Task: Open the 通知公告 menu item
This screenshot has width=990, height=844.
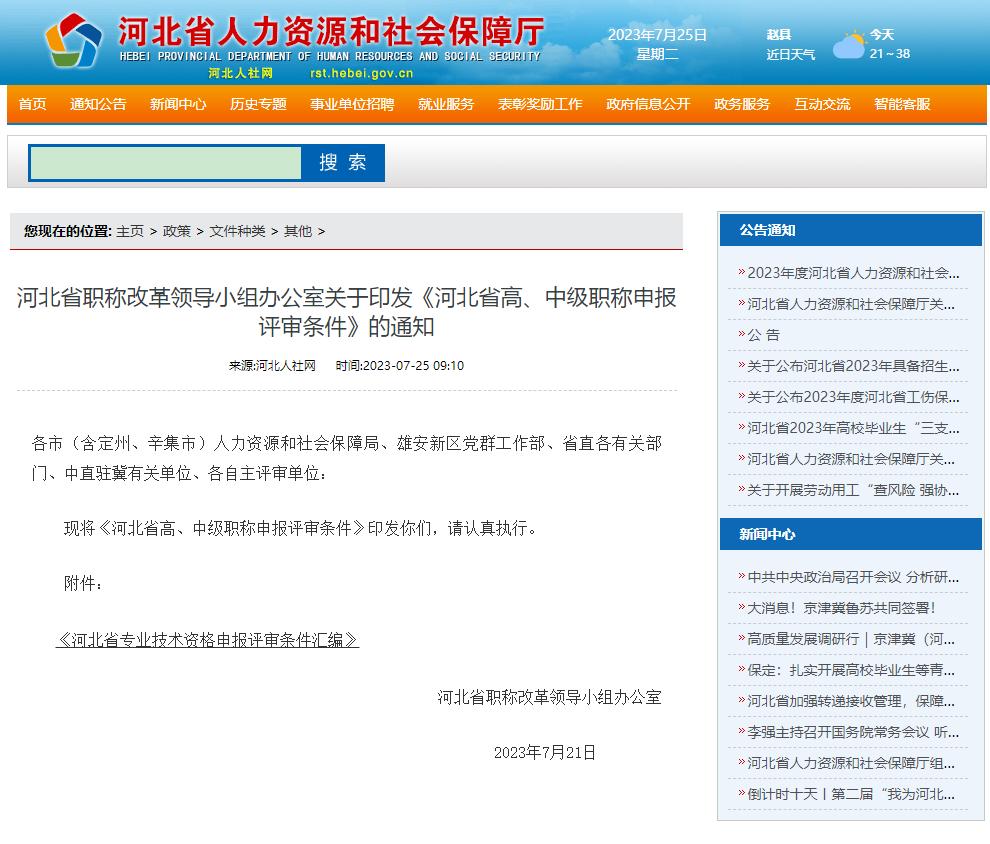Action: tap(98, 104)
